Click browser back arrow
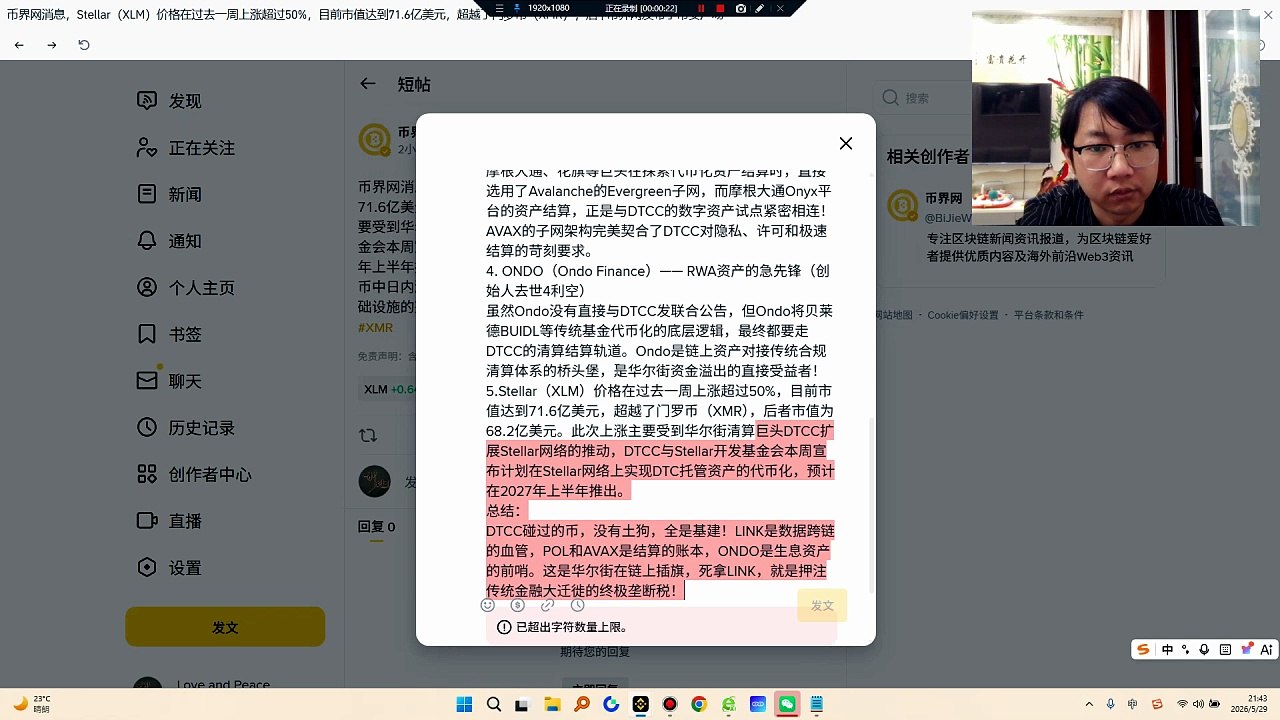Screen dimensions: 1280x720 (x=19, y=45)
